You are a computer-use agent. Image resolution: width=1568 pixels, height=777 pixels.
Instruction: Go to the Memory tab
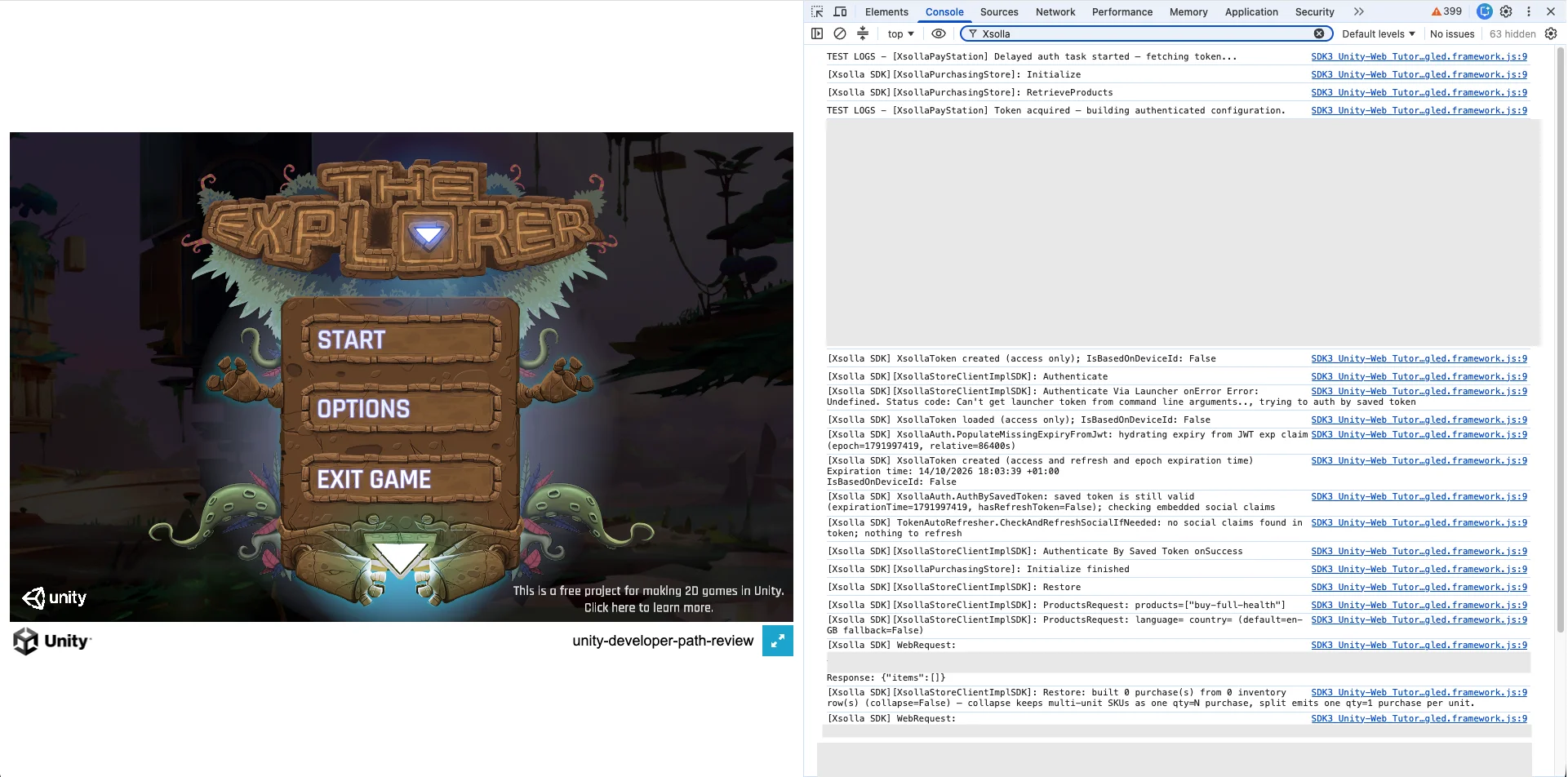[x=1188, y=11]
